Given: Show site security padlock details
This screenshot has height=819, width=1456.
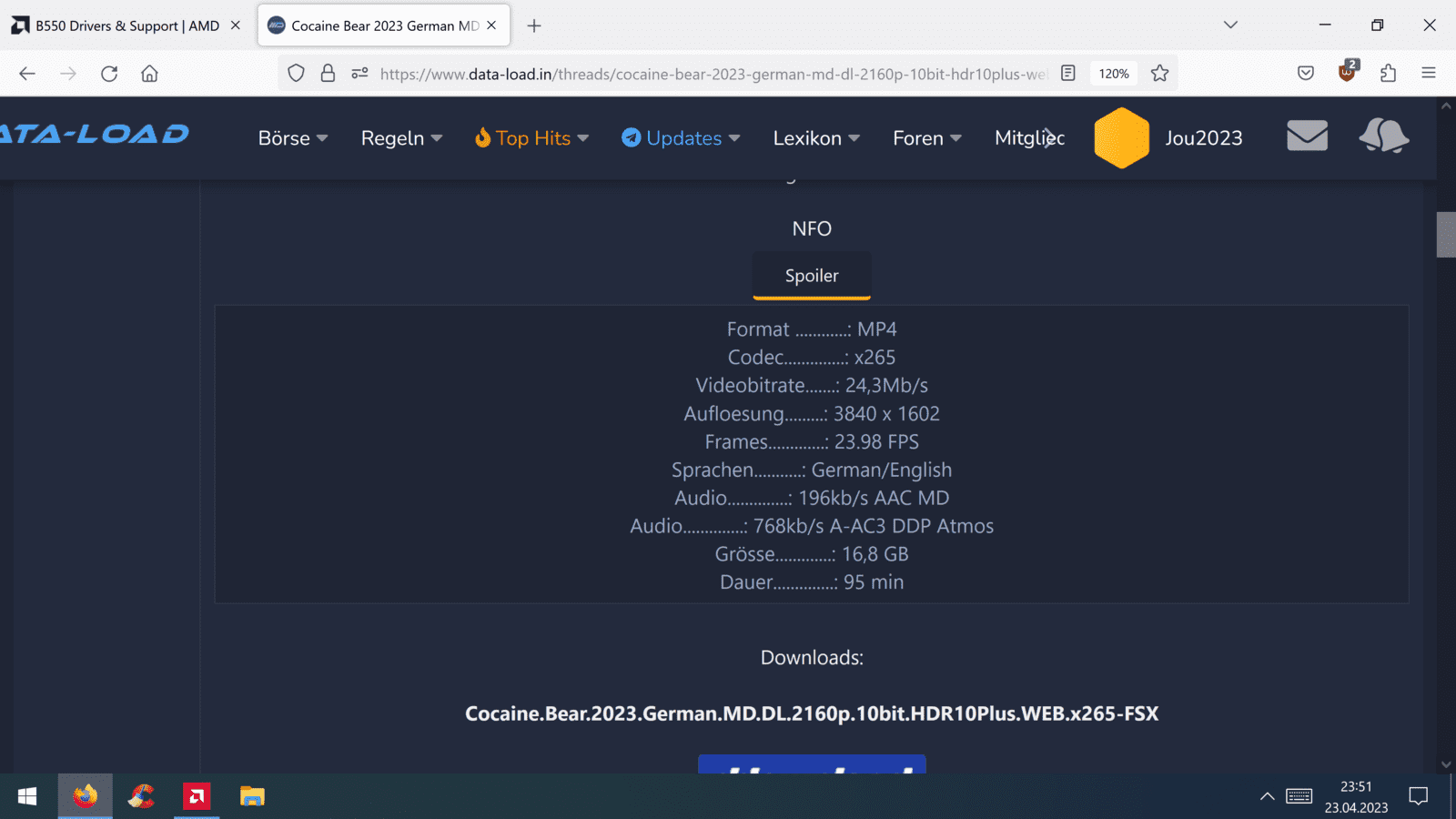Looking at the screenshot, I should click(x=328, y=74).
